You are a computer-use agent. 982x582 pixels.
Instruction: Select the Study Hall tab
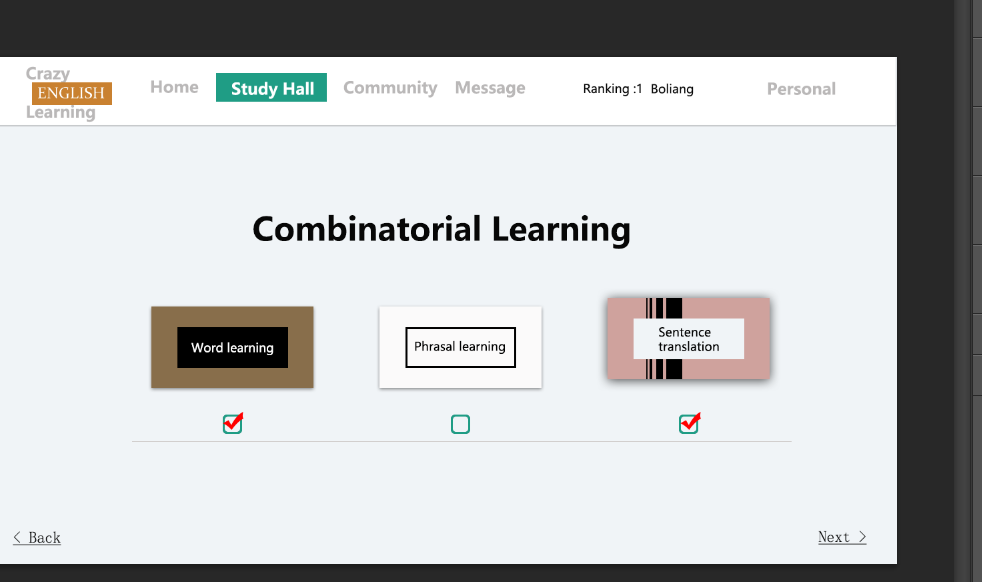pyautogui.click(x=271, y=88)
